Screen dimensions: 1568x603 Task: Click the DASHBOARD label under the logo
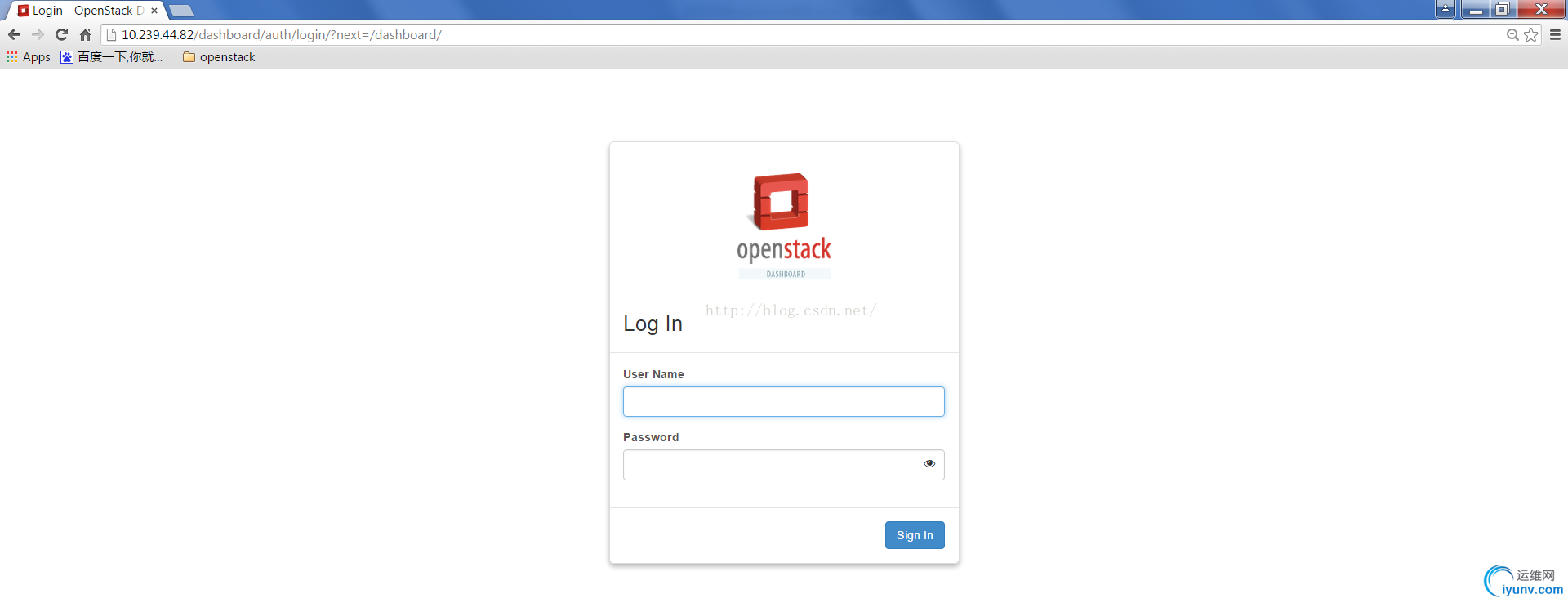pyautogui.click(x=786, y=274)
